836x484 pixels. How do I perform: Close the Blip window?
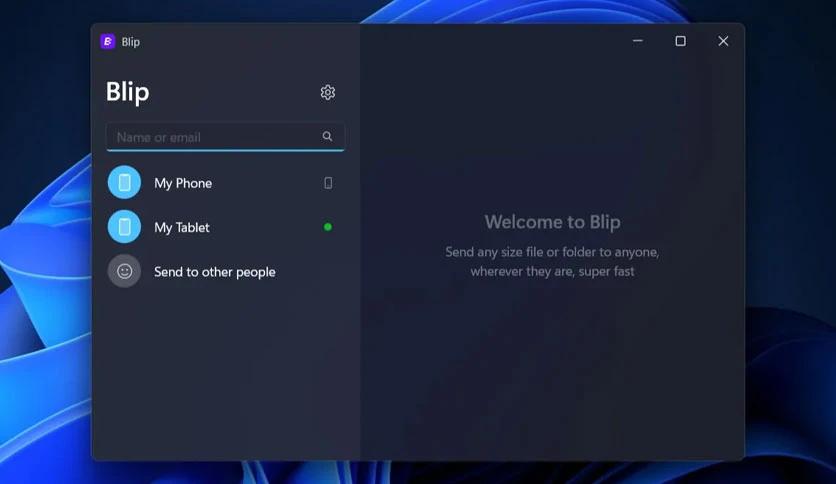pos(723,41)
